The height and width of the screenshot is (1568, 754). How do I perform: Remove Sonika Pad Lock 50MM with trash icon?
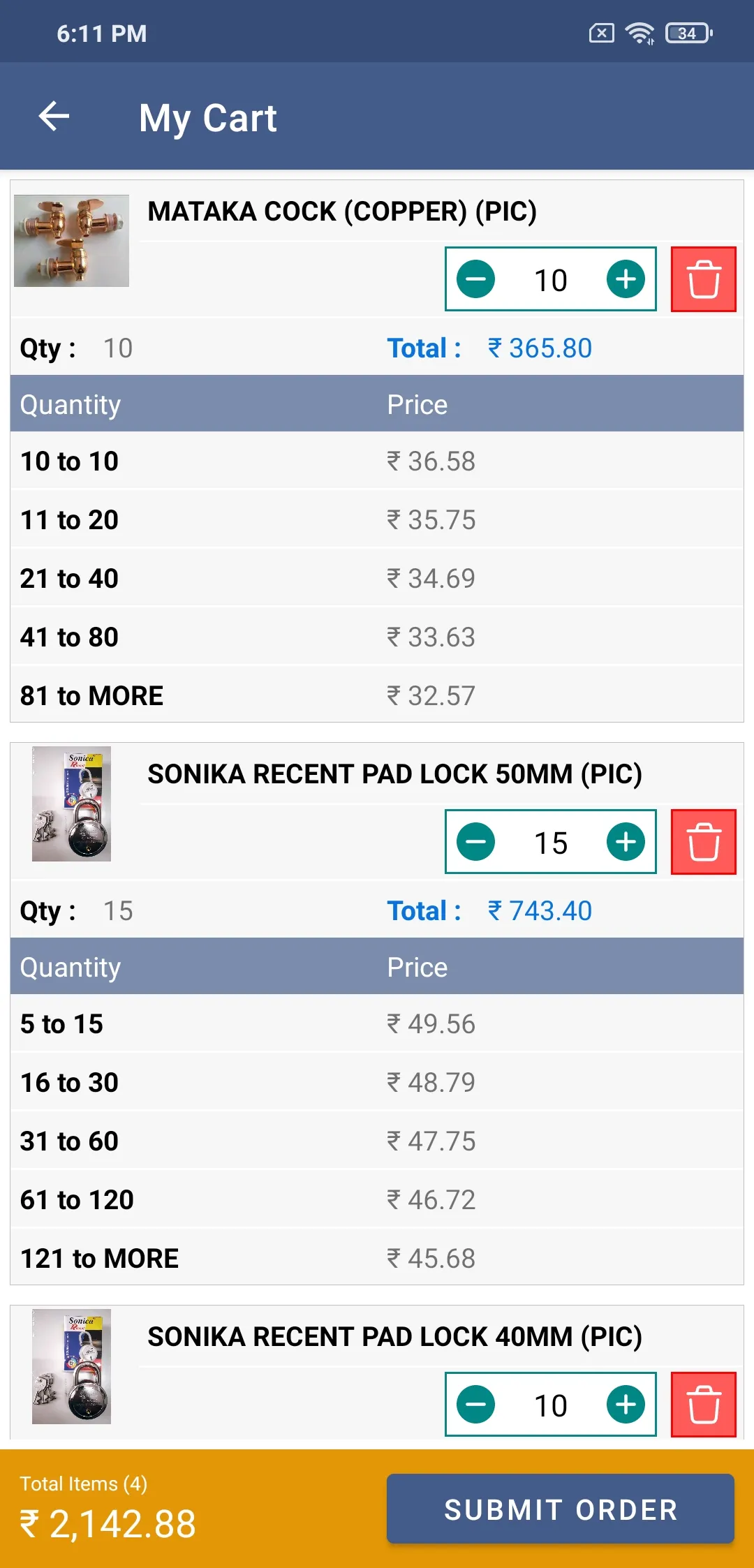(x=703, y=842)
